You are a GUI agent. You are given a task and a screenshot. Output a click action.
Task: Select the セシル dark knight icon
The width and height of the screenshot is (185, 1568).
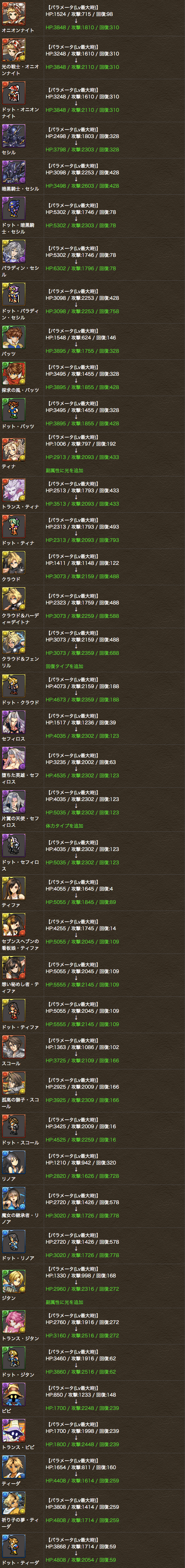[x=13, y=136]
